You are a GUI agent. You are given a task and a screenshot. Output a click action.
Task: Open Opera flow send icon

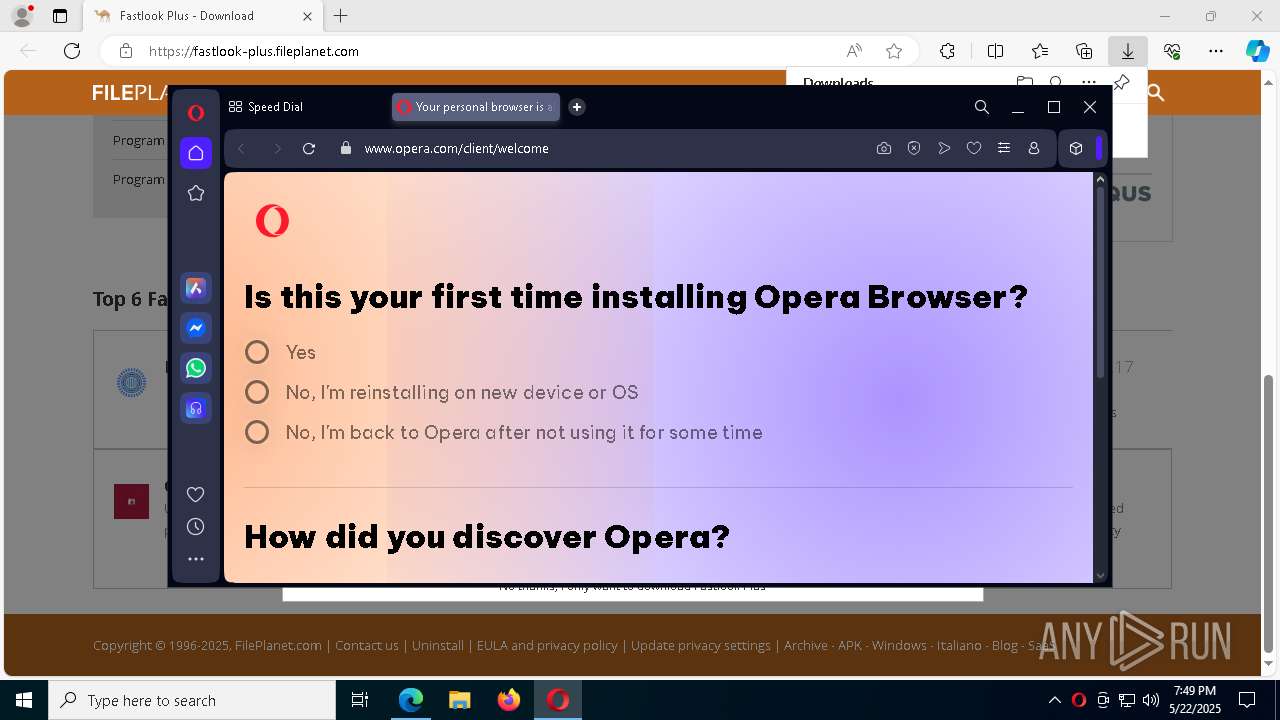pyautogui.click(x=944, y=148)
